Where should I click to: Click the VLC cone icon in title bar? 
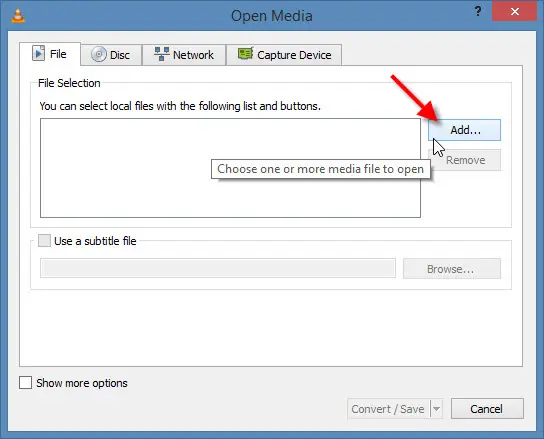(18, 16)
